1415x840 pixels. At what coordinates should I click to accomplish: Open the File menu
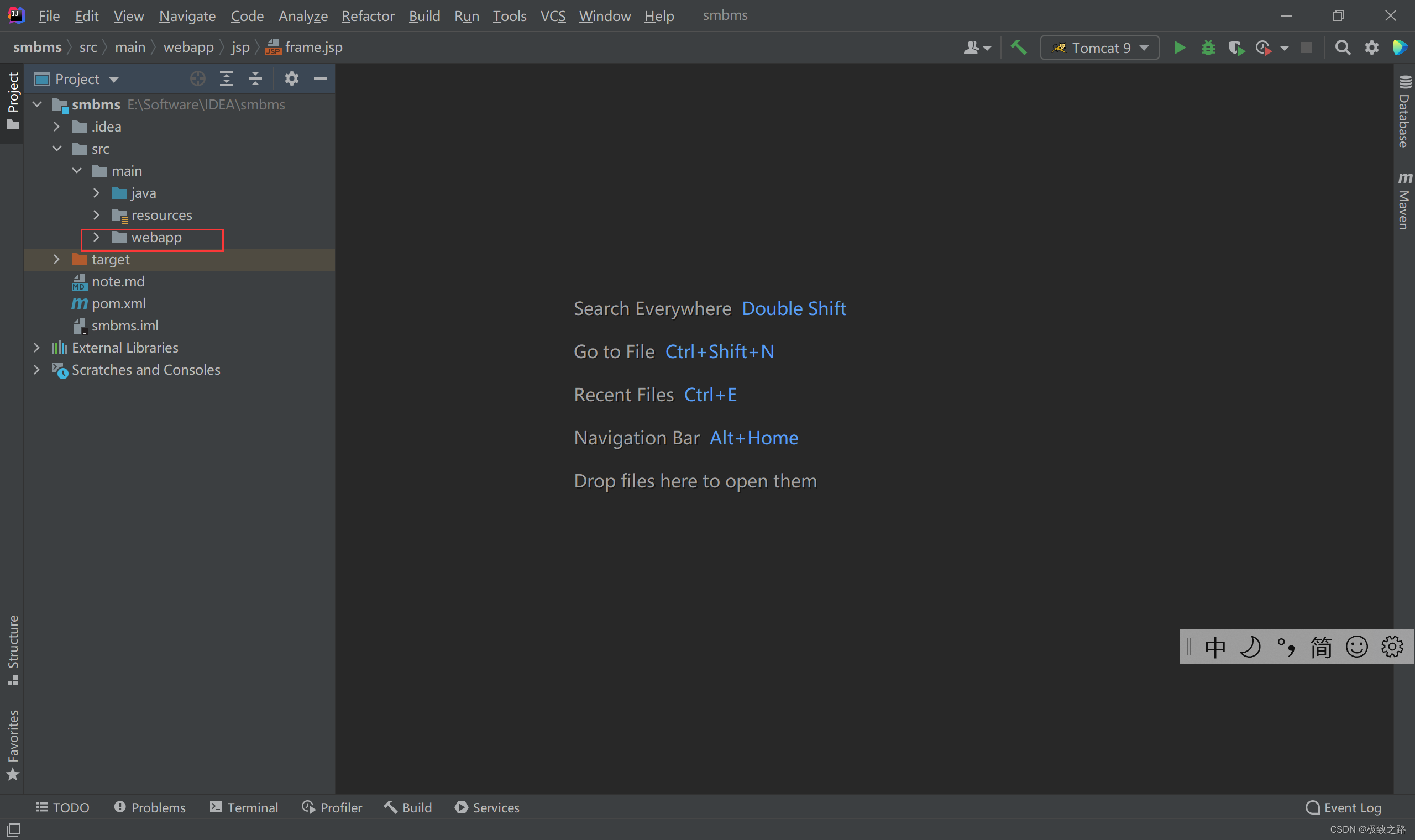[49, 16]
